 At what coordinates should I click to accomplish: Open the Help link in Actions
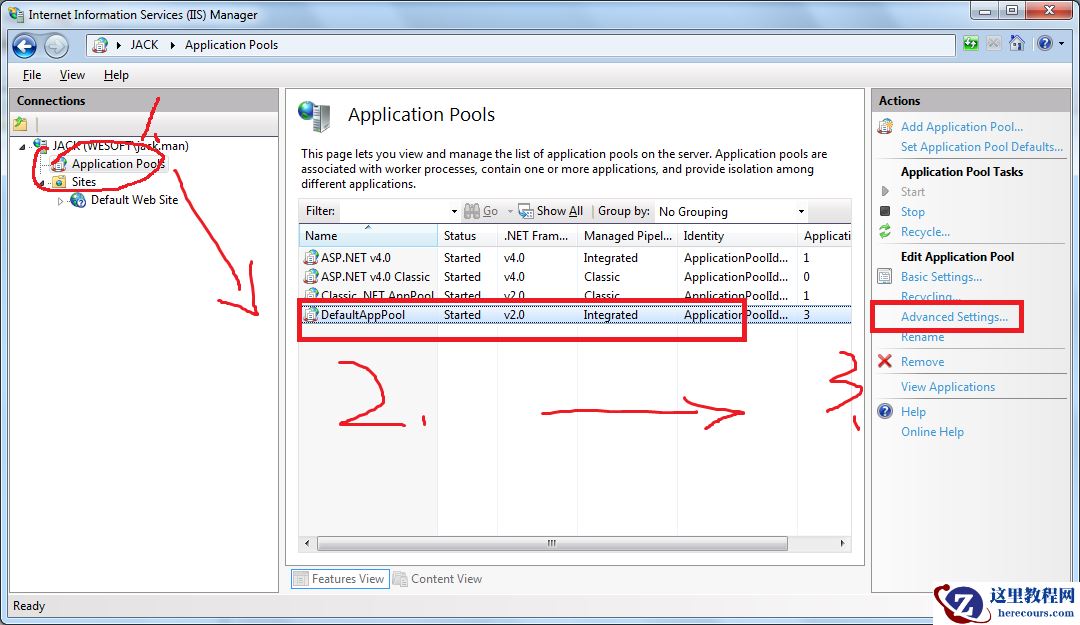pos(913,411)
